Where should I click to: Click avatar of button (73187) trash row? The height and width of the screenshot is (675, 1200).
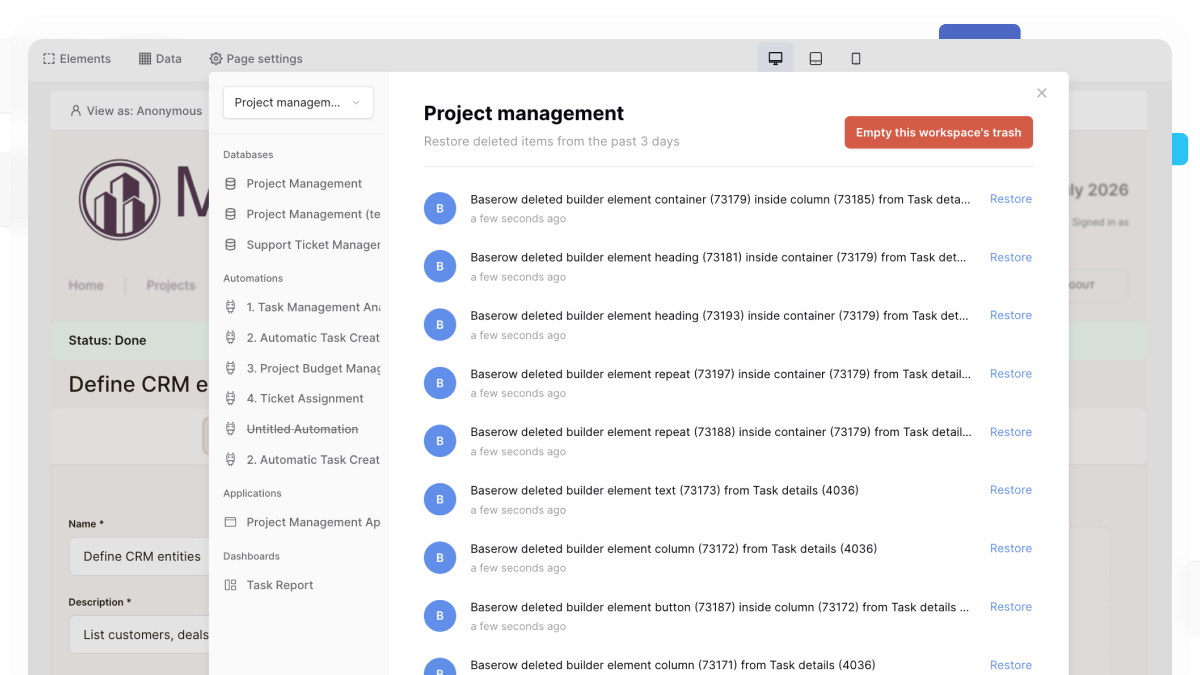tap(440, 616)
